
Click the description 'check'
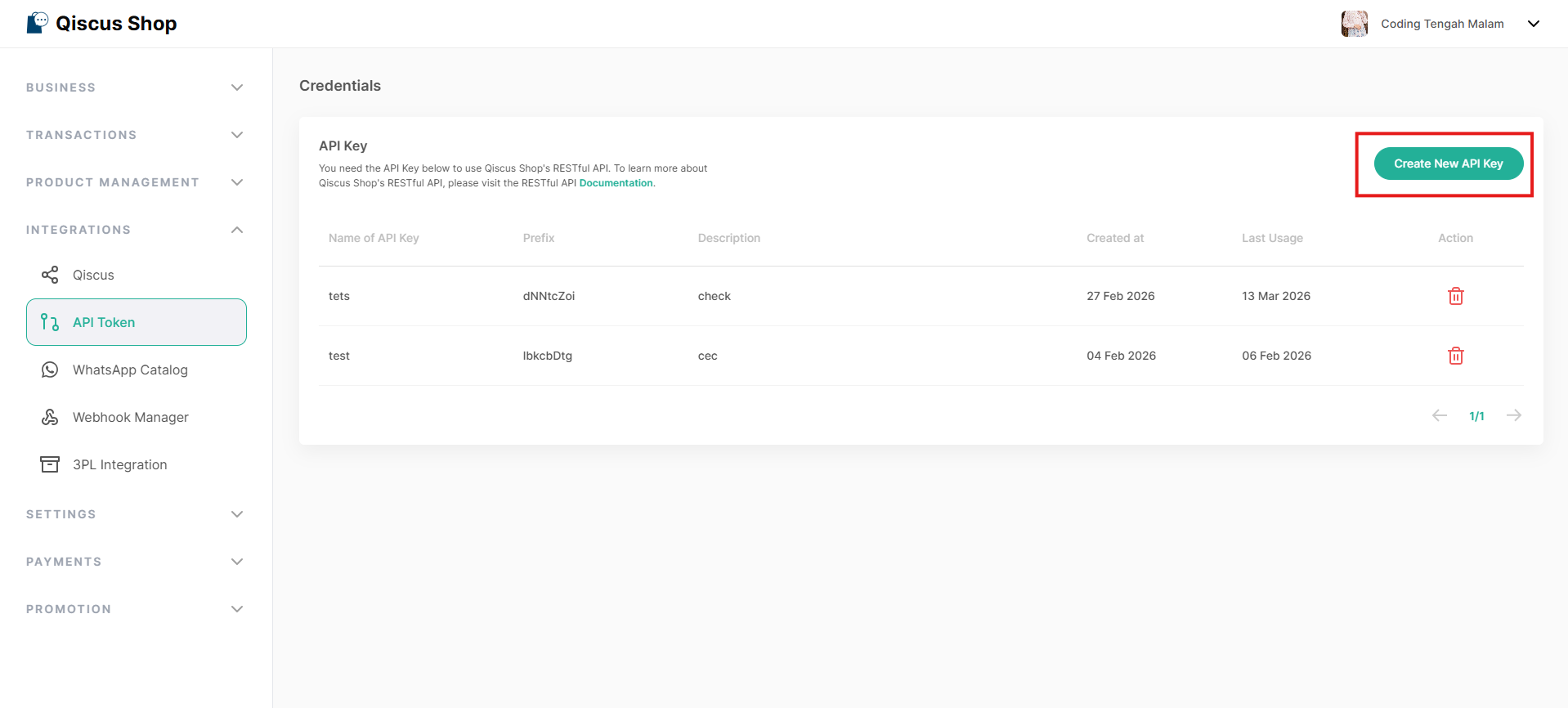(715, 296)
